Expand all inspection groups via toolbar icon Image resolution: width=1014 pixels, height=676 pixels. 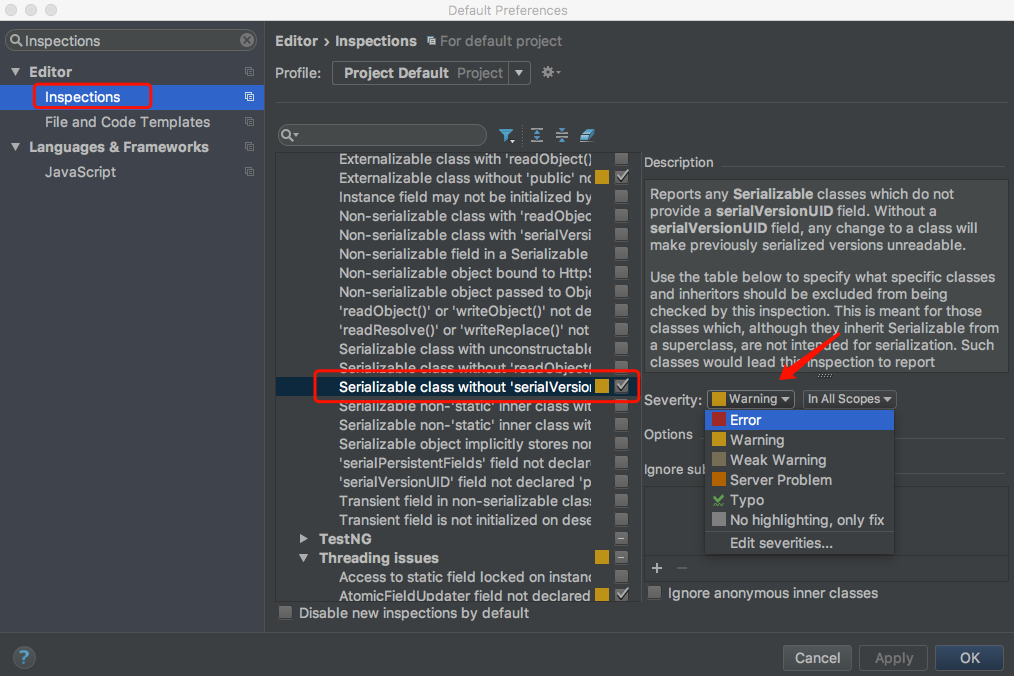point(536,135)
